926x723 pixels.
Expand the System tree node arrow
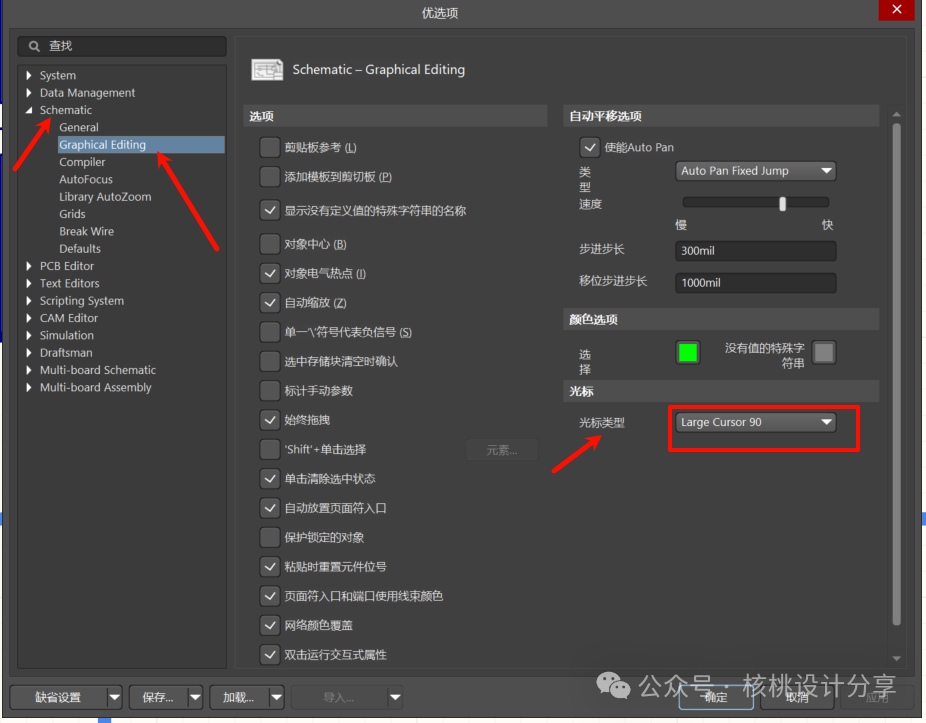coord(29,76)
